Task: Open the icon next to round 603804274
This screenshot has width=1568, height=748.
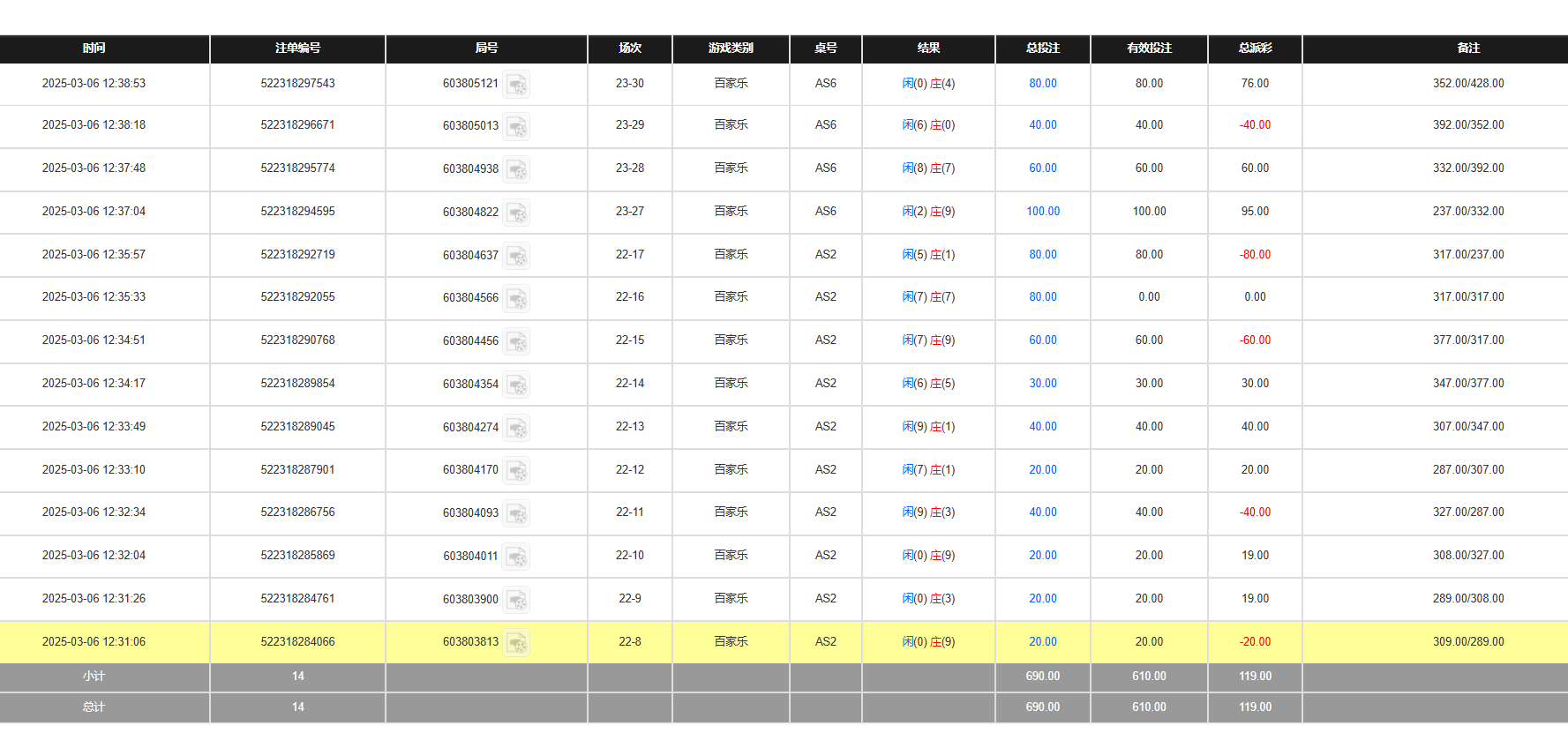Action: (517, 428)
